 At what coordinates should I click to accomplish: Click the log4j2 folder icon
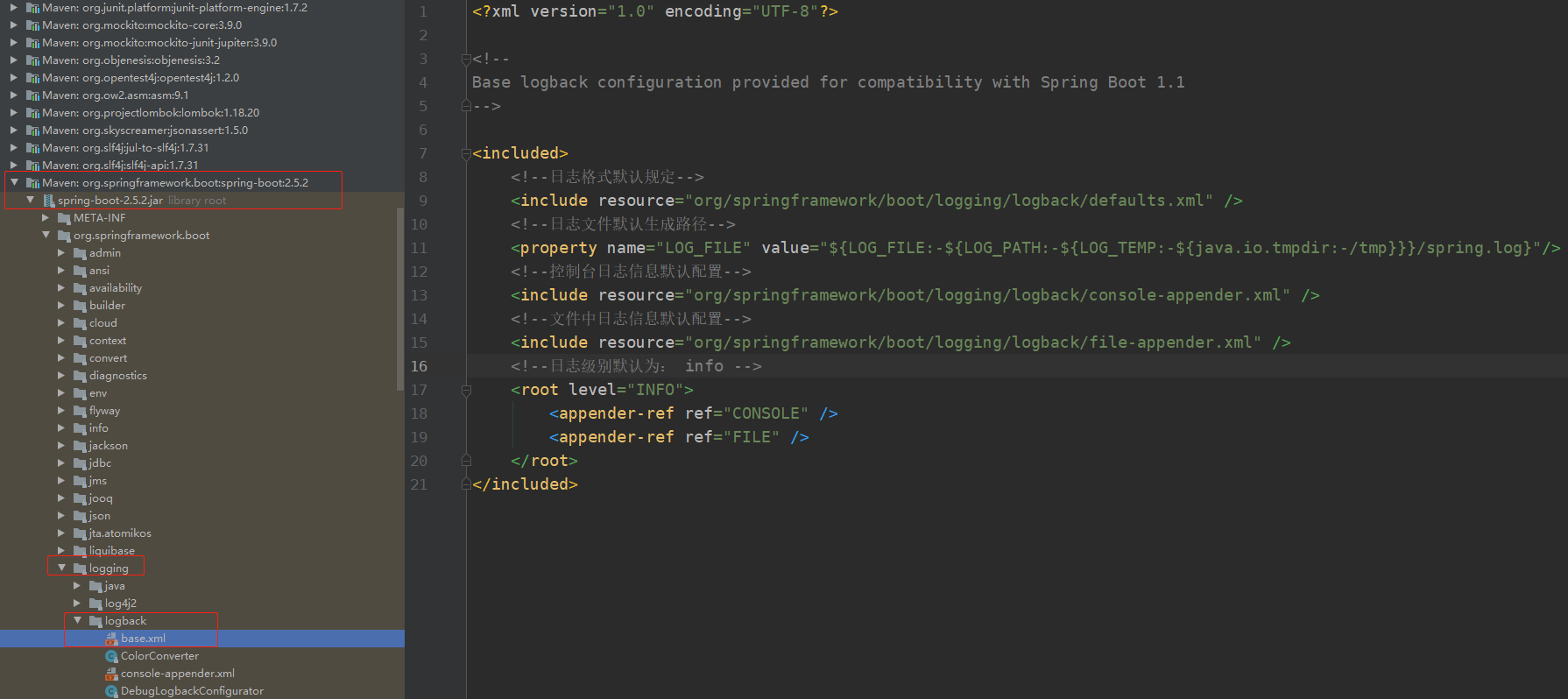tap(96, 604)
